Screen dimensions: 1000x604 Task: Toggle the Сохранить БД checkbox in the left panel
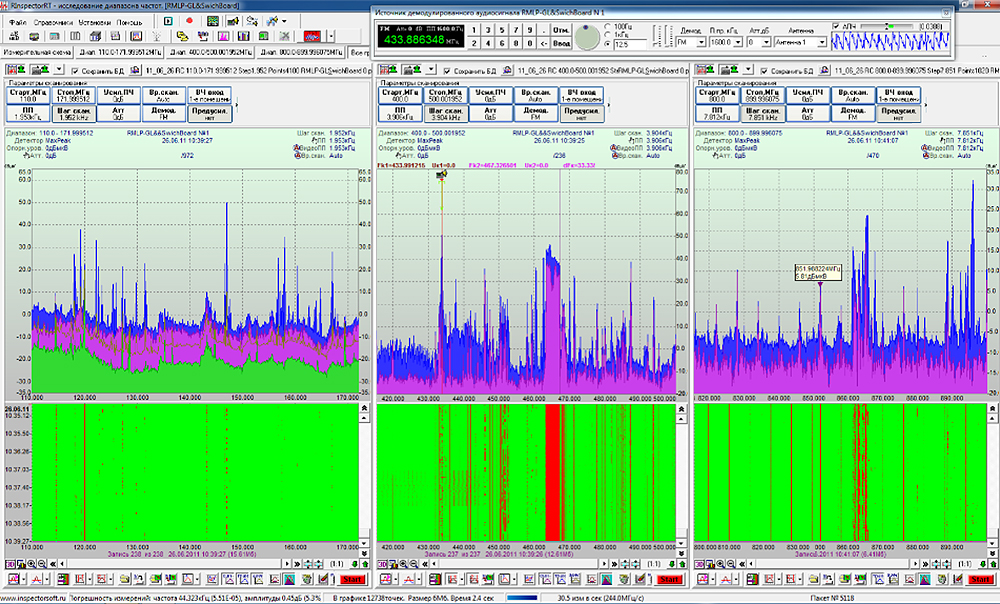pos(75,71)
